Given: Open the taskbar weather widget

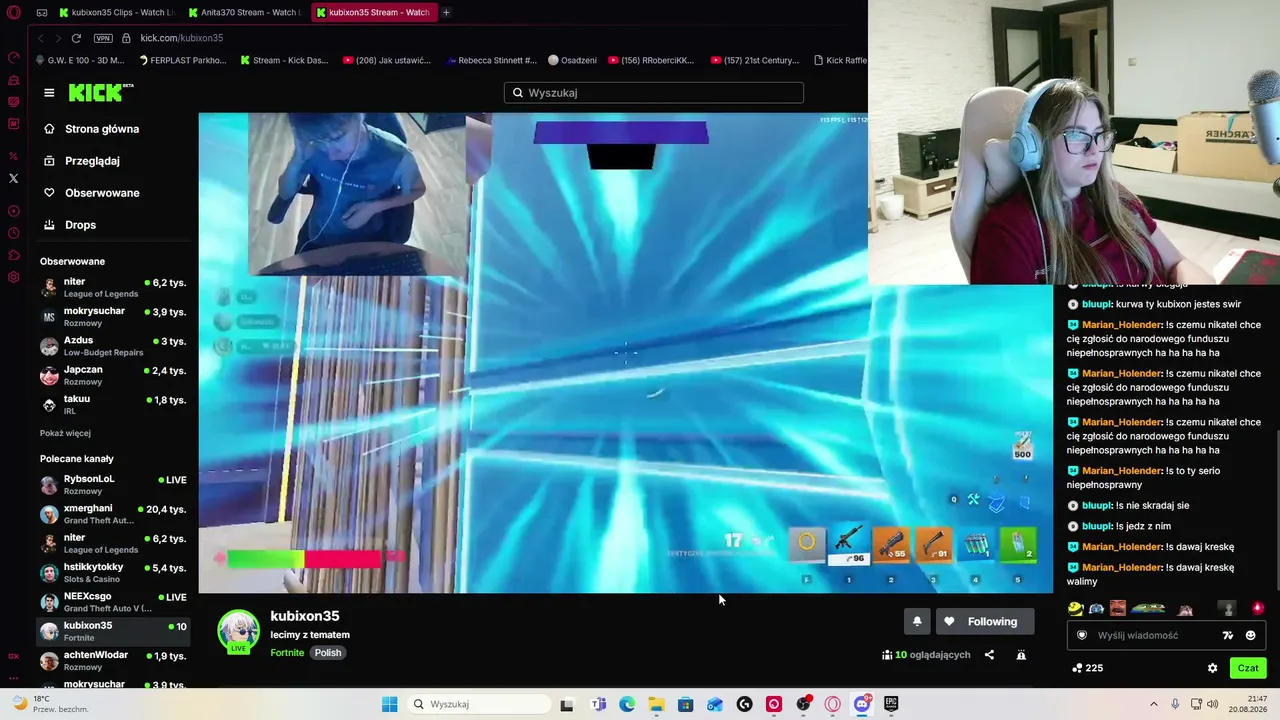Looking at the screenshot, I should point(52,704).
